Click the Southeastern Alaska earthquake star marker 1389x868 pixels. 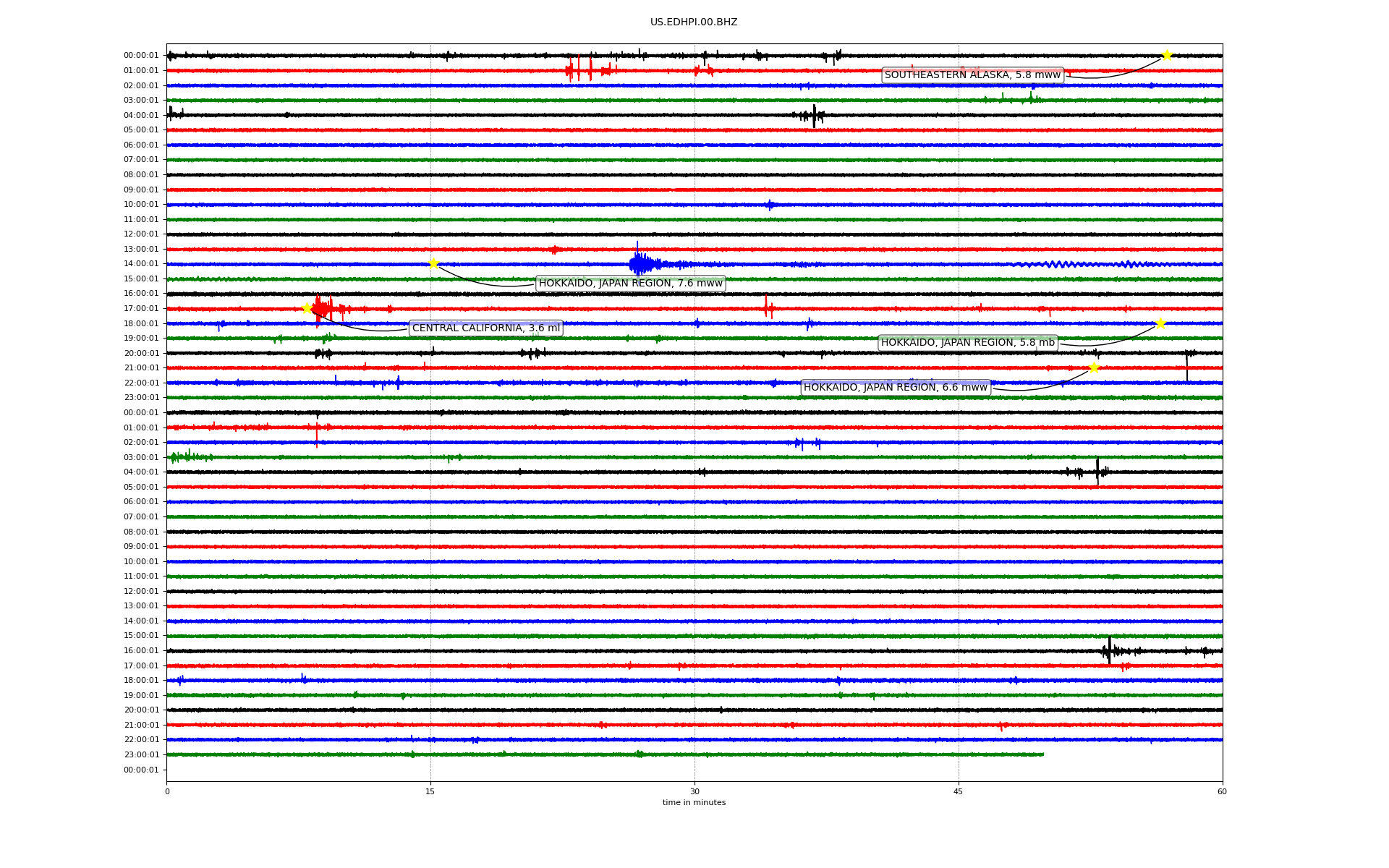(x=1166, y=55)
